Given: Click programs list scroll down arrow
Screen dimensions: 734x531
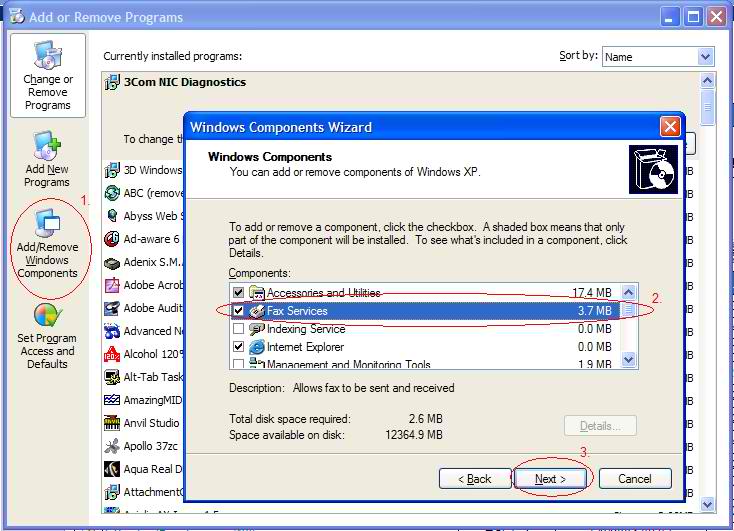Looking at the screenshot, I should point(707,505).
